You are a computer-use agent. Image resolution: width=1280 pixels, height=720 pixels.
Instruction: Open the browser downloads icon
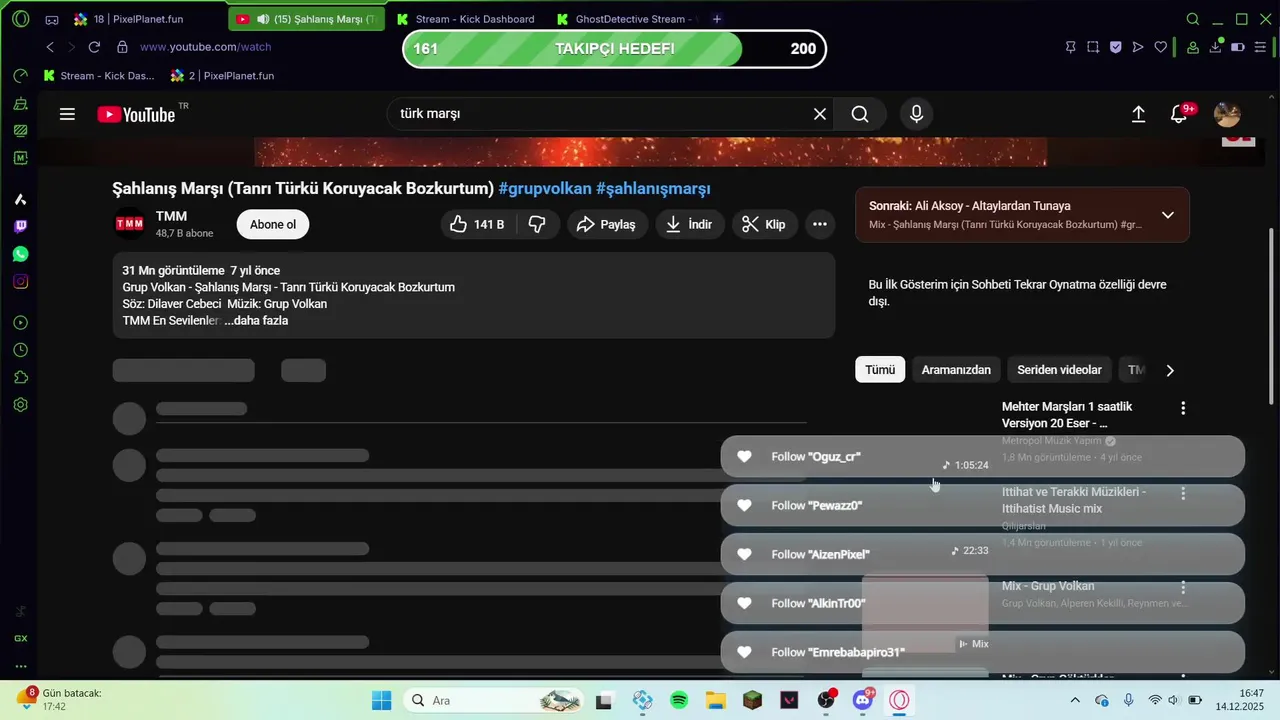[x=1216, y=46]
